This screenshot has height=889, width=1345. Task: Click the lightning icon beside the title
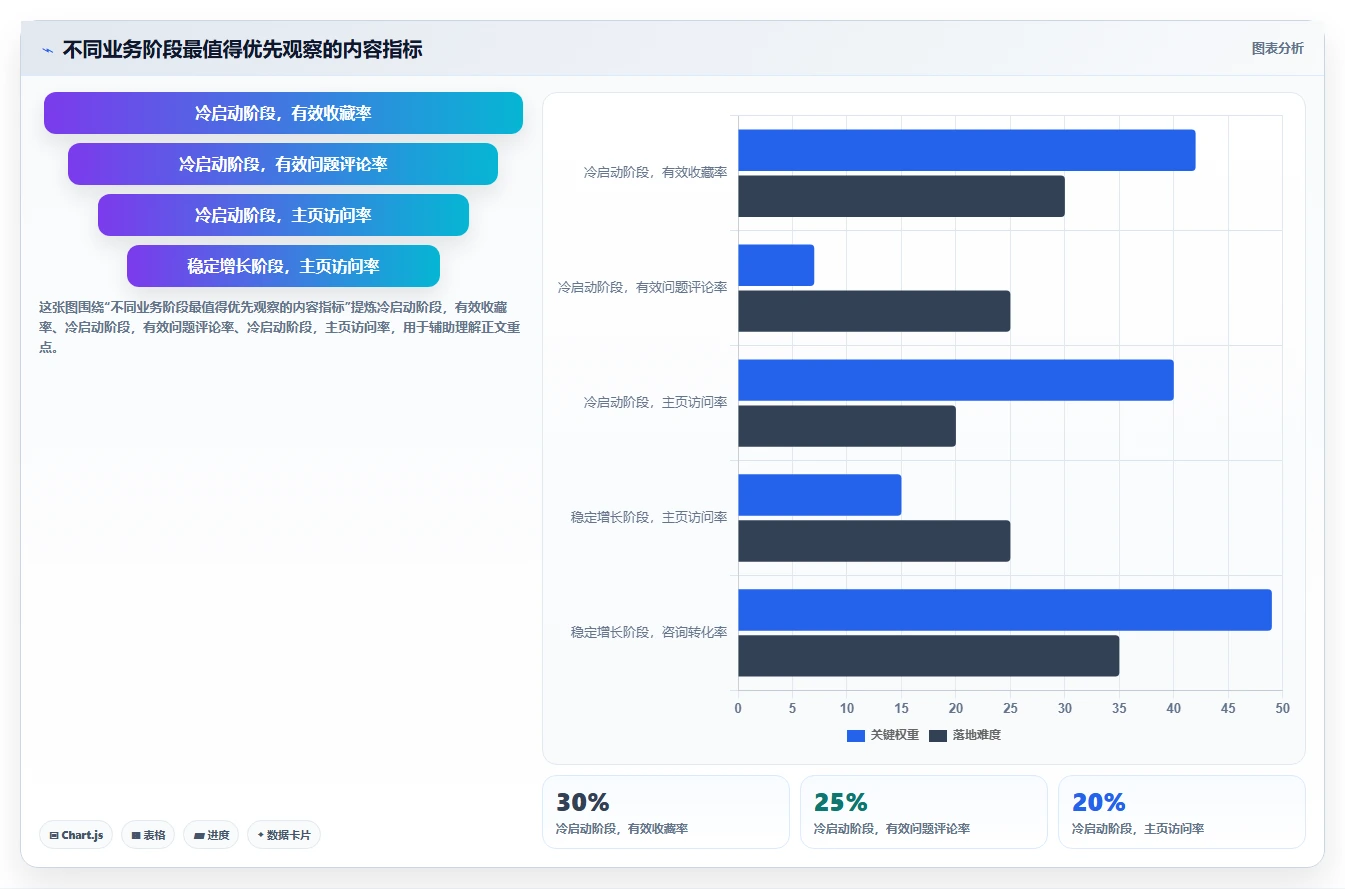[x=47, y=49]
